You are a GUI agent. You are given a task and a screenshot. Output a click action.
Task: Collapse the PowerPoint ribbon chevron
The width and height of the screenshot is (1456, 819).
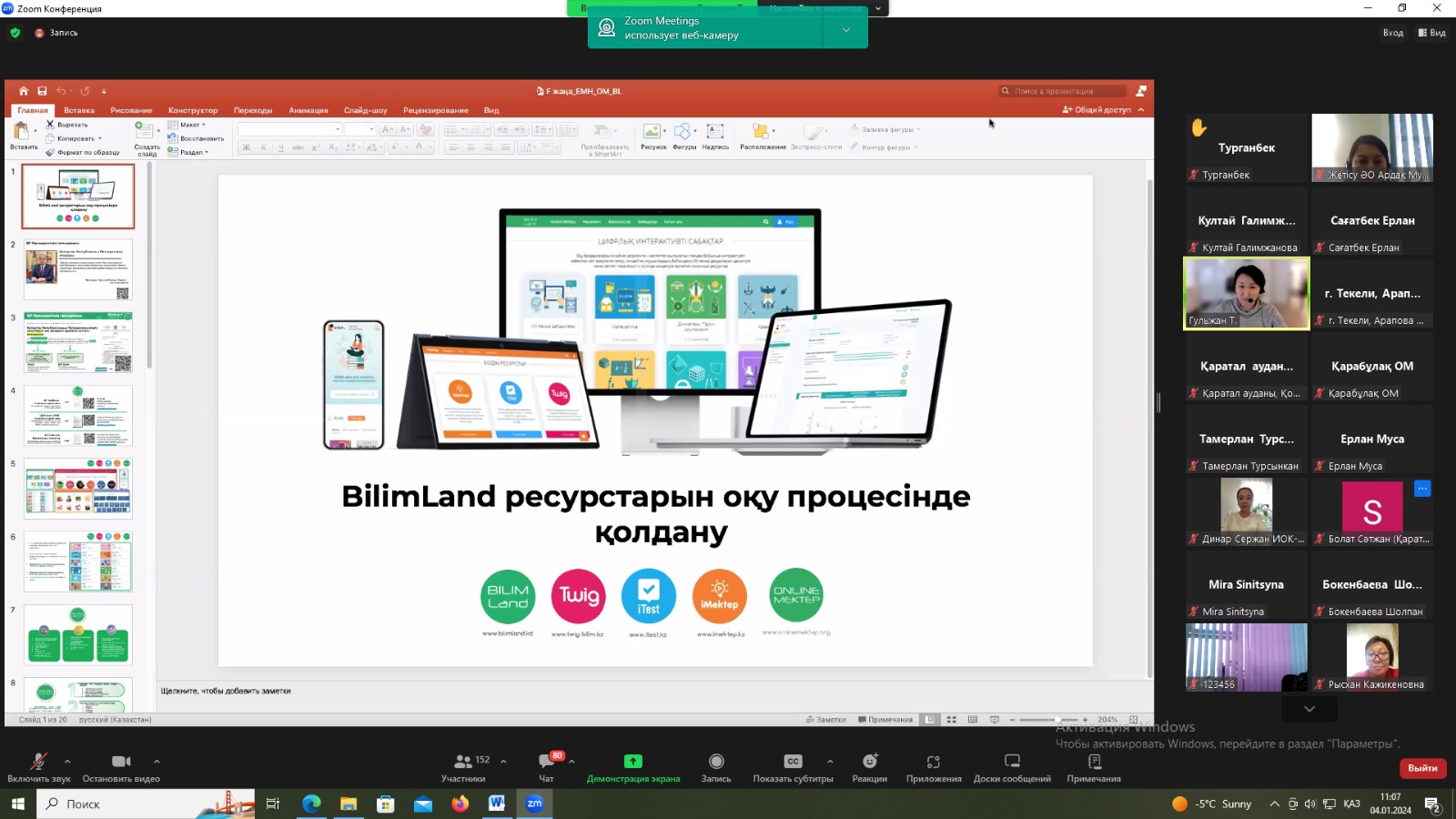(1141, 110)
